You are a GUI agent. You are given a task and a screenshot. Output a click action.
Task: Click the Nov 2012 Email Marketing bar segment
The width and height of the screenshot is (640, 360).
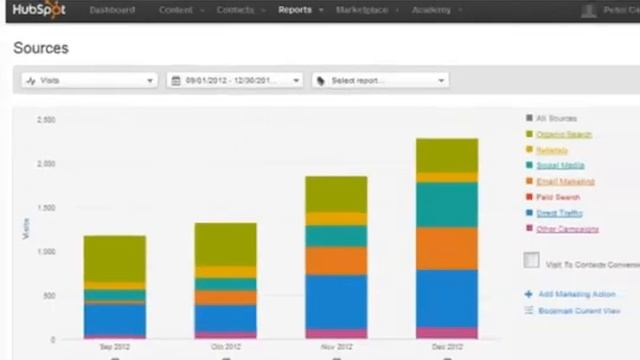click(336, 260)
